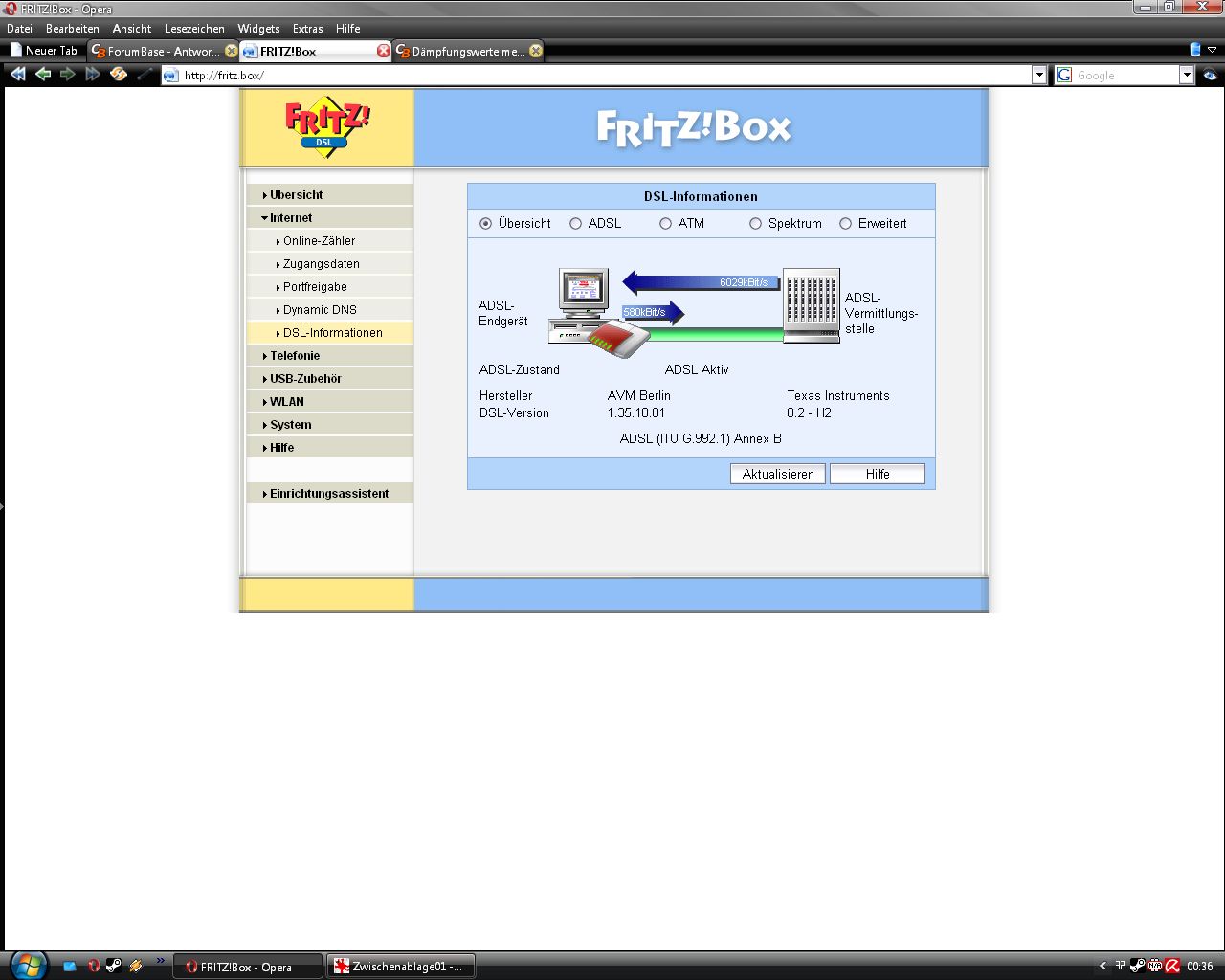Open the Einrichtungsassistent sidebar item

point(330,493)
